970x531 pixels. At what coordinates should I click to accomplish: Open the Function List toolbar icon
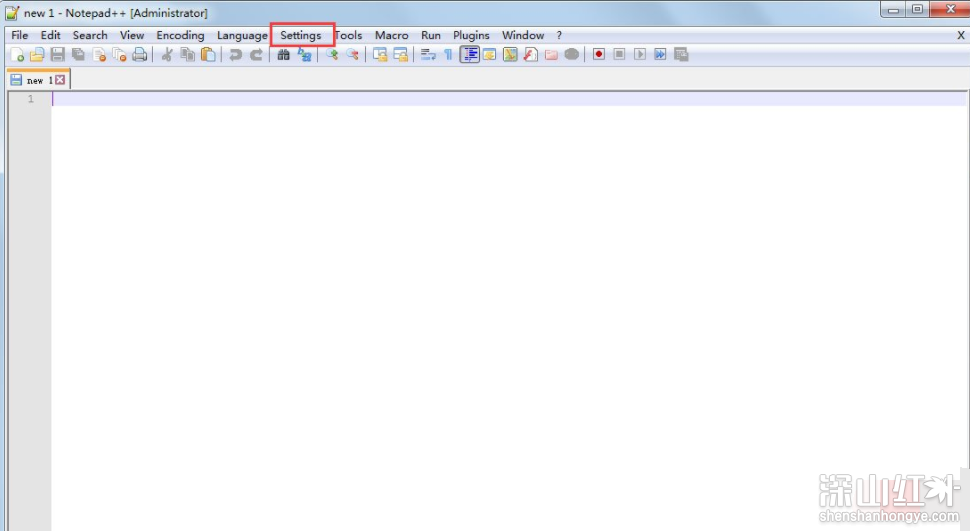click(531, 55)
